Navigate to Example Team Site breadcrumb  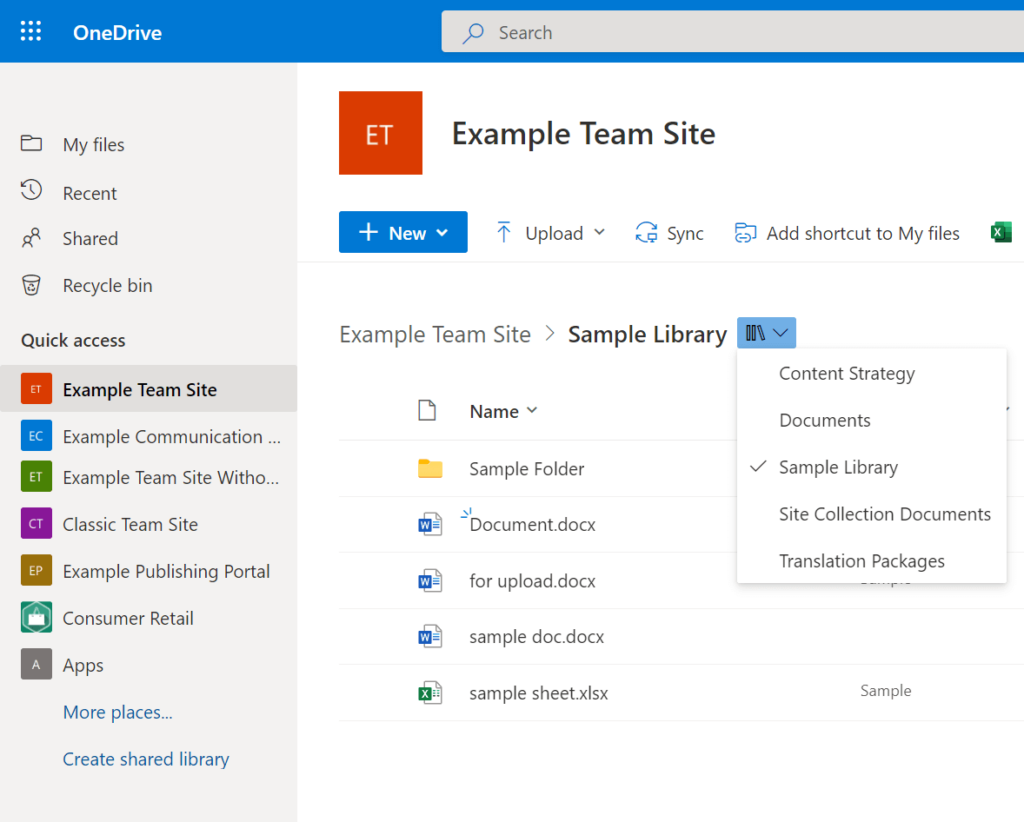[x=435, y=334]
